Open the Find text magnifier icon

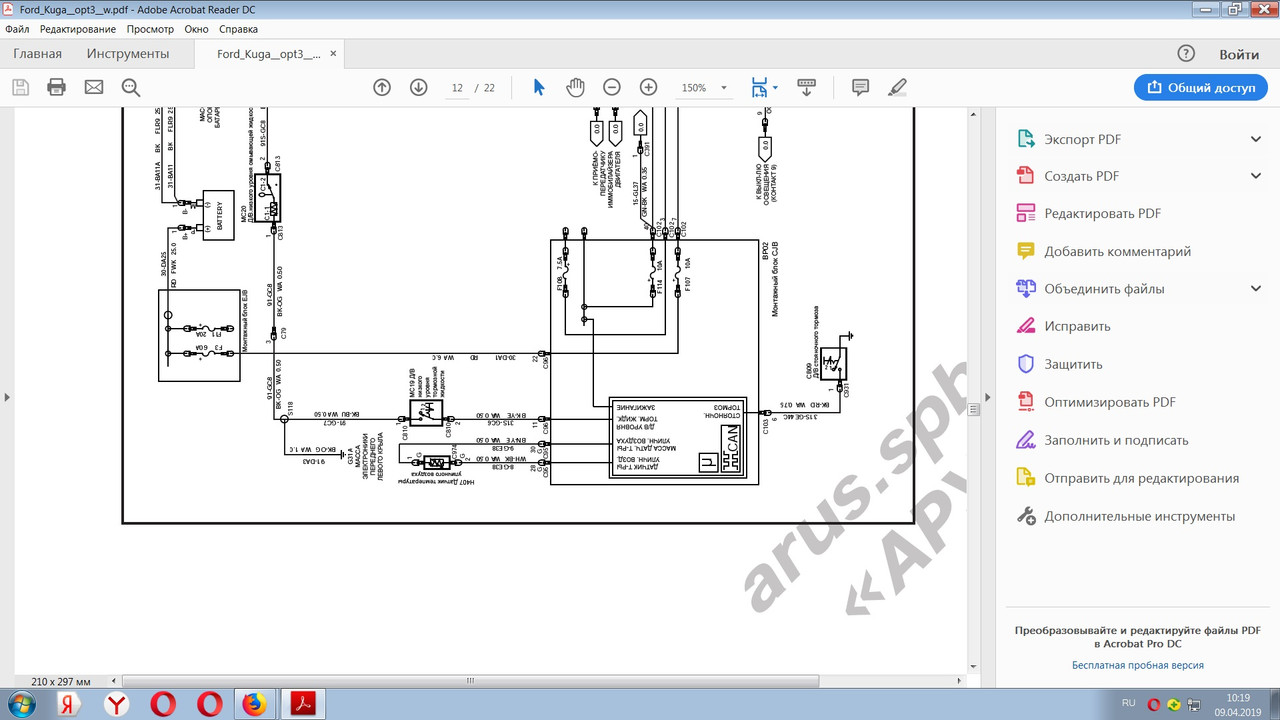click(x=131, y=87)
